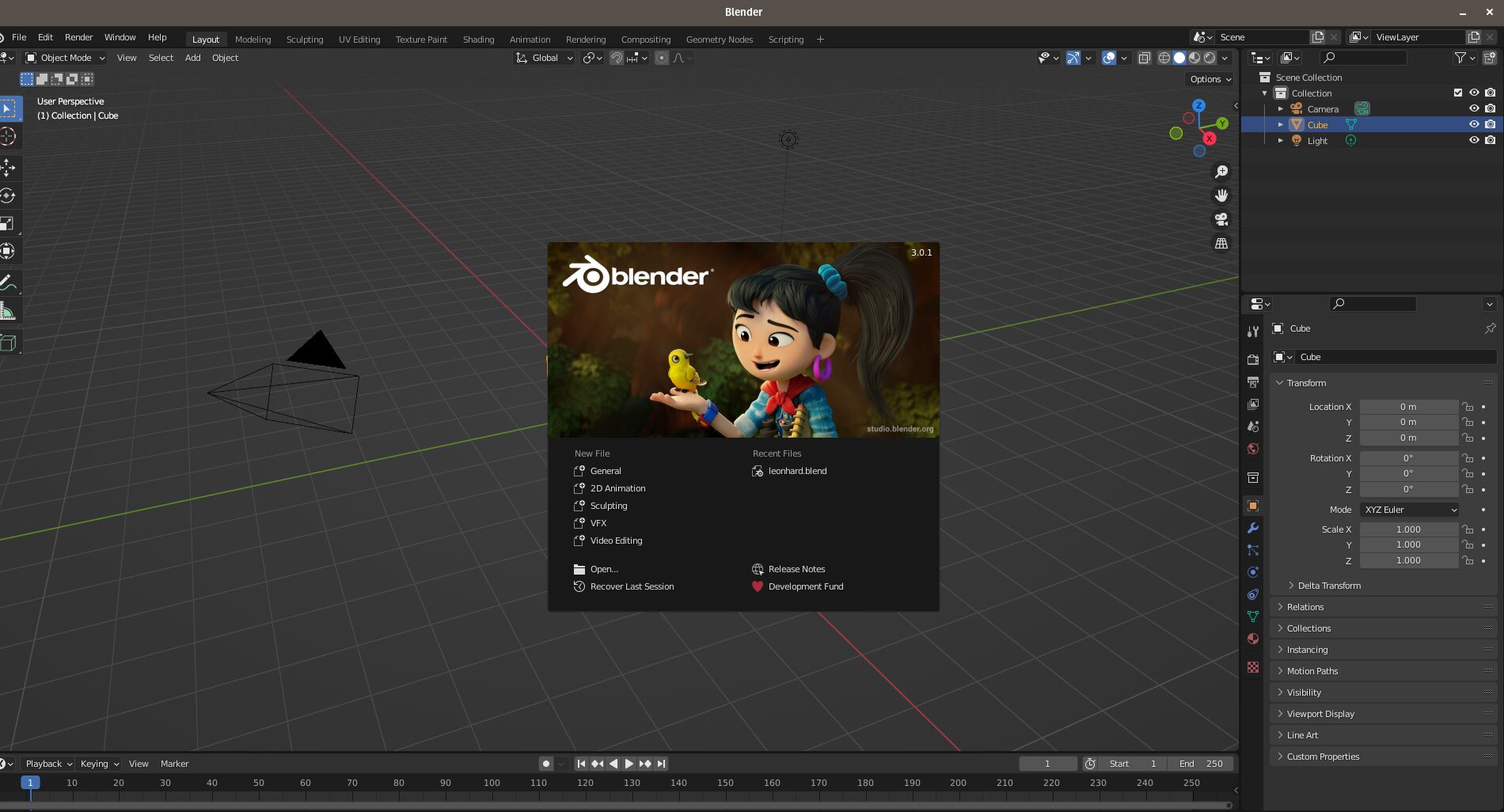The width and height of the screenshot is (1504, 812).
Task: Click the Scale X value slider field
Action: (x=1408, y=529)
